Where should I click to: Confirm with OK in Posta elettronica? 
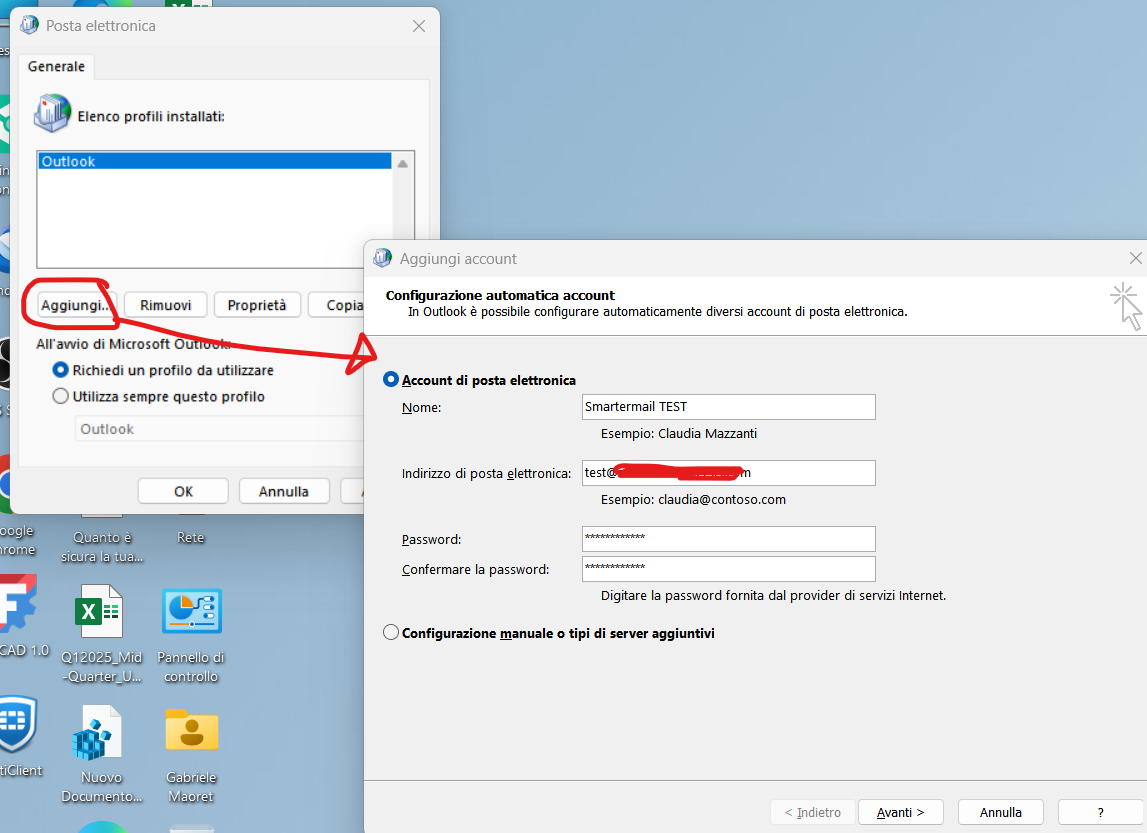(183, 491)
